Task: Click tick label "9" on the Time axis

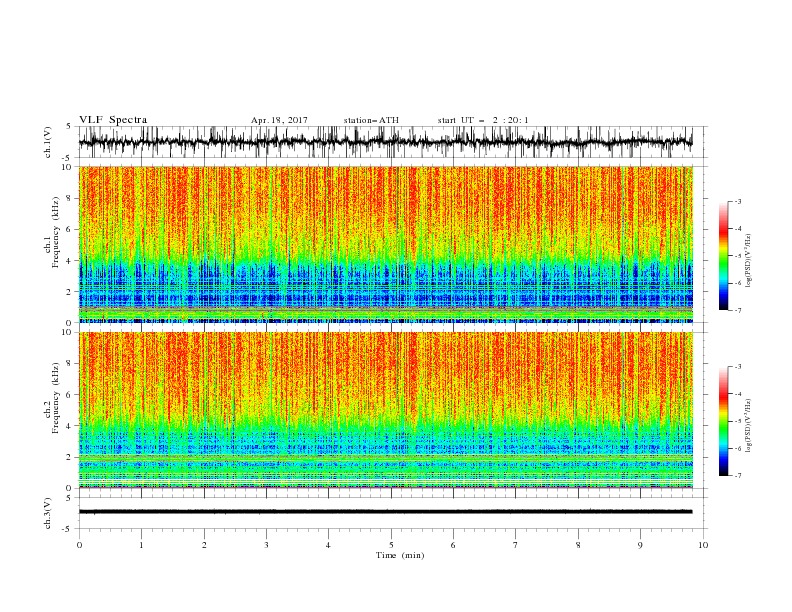Action: [x=640, y=545]
